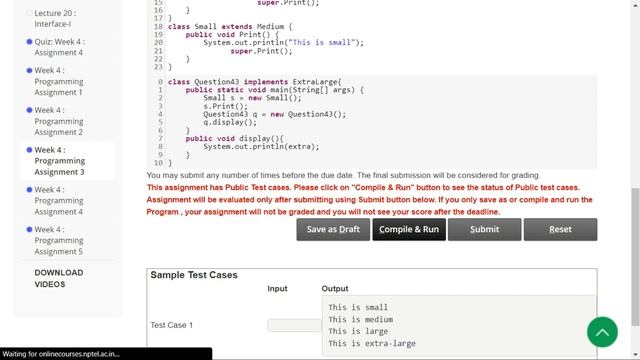The width and height of the screenshot is (640, 360).
Task: Click the scrollbar down arrow
Action: tap(636, 356)
